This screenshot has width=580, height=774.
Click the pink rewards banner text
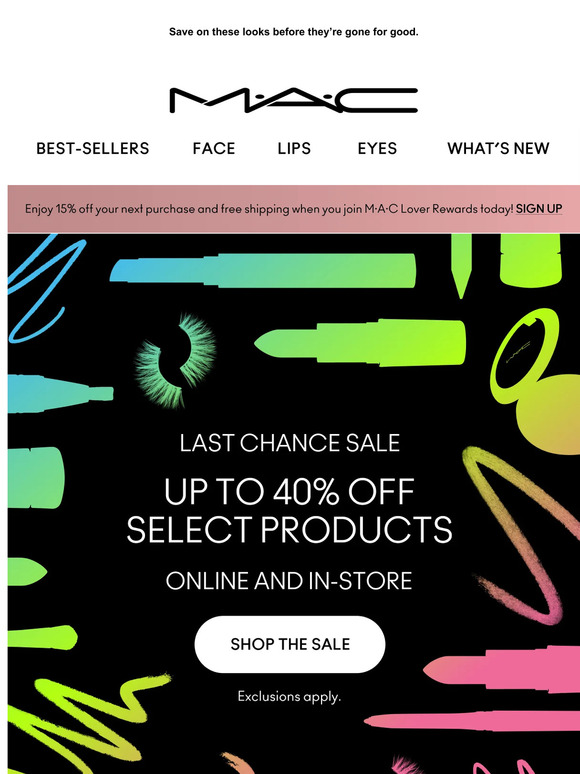tap(270, 209)
